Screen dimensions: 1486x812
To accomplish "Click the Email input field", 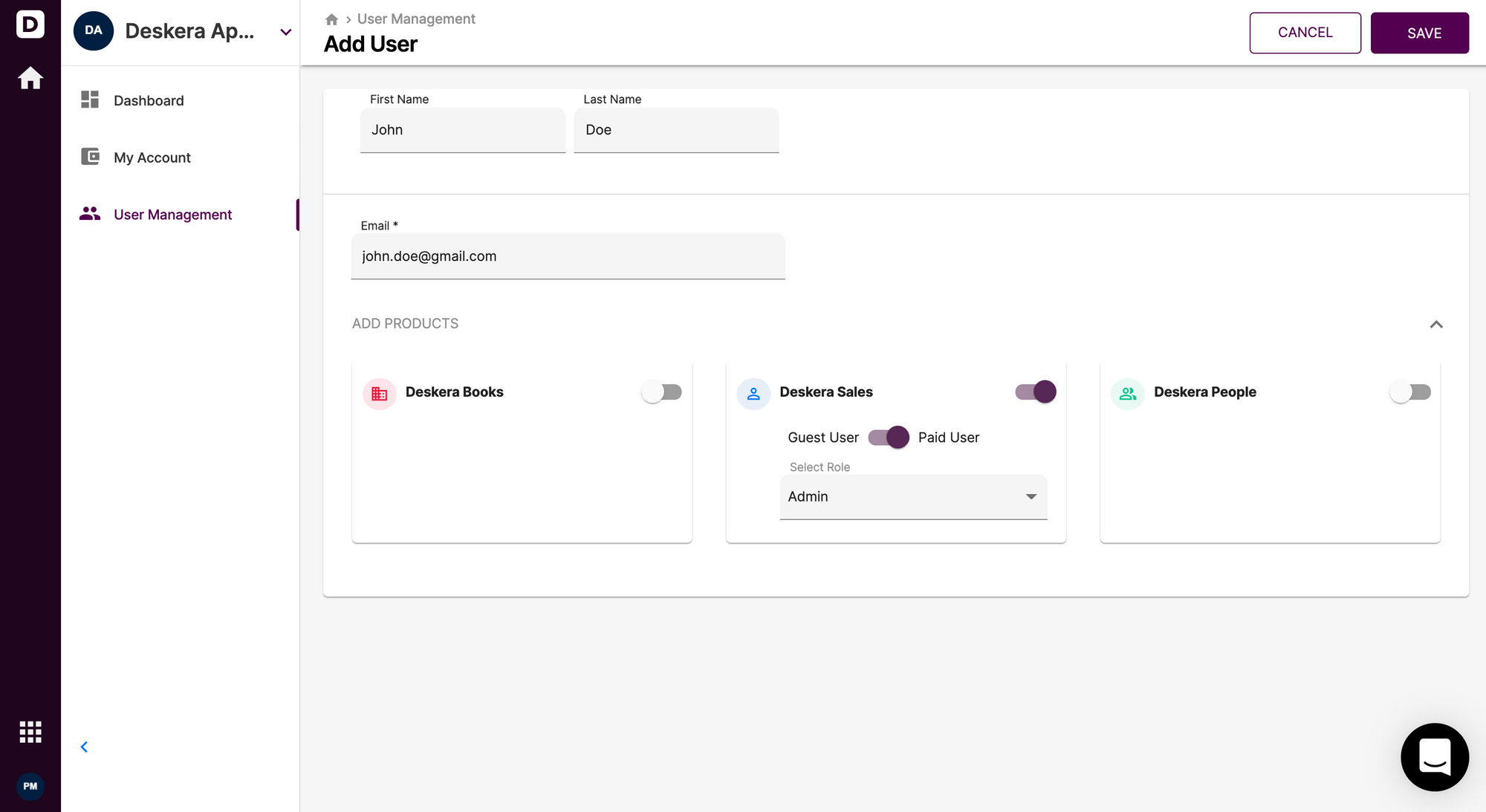I will [568, 256].
